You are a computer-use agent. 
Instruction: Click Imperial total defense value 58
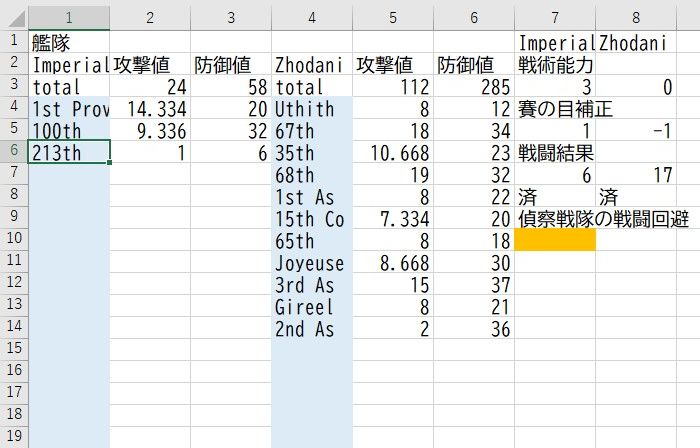click(x=231, y=86)
